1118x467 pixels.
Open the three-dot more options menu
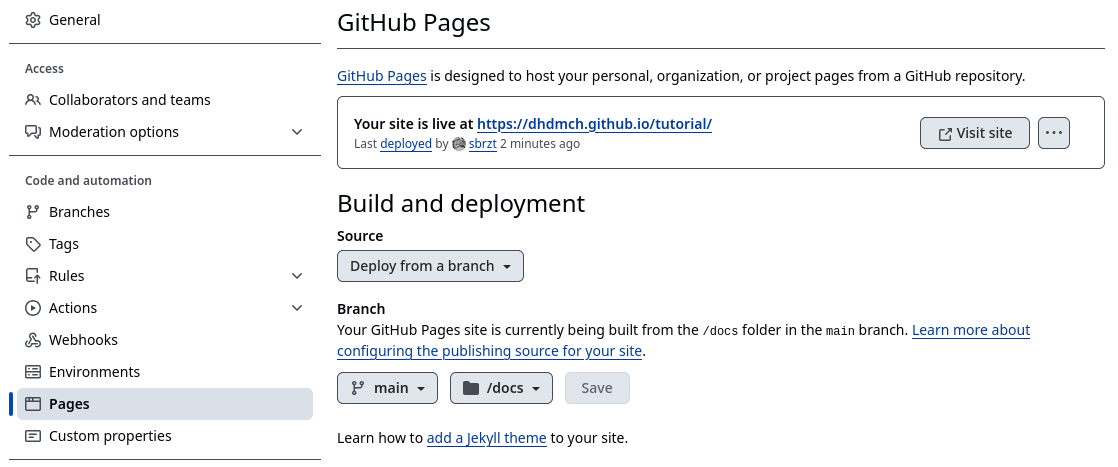click(1054, 133)
